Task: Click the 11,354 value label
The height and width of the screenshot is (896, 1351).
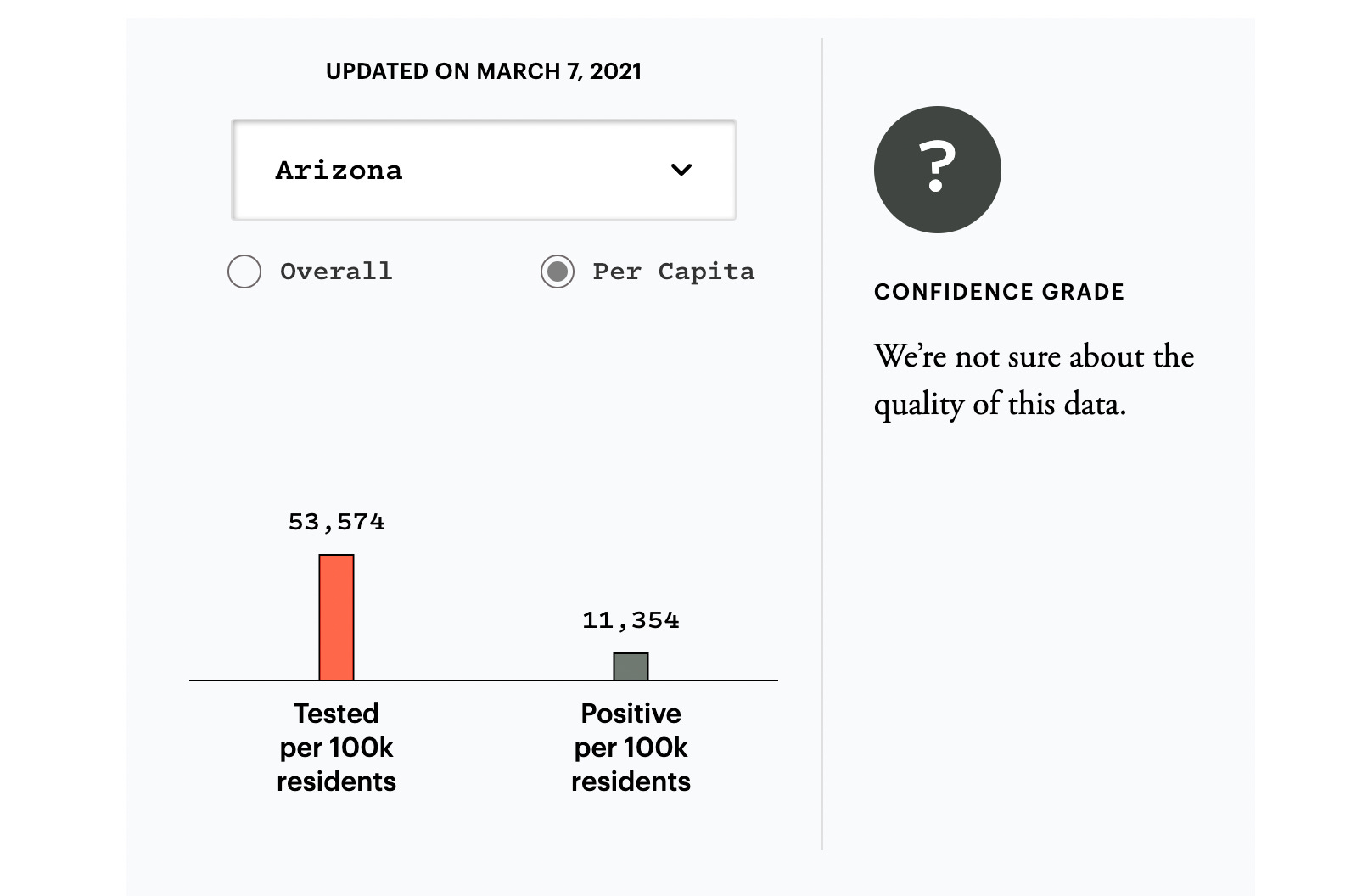Action: pyautogui.click(x=631, y=620)
